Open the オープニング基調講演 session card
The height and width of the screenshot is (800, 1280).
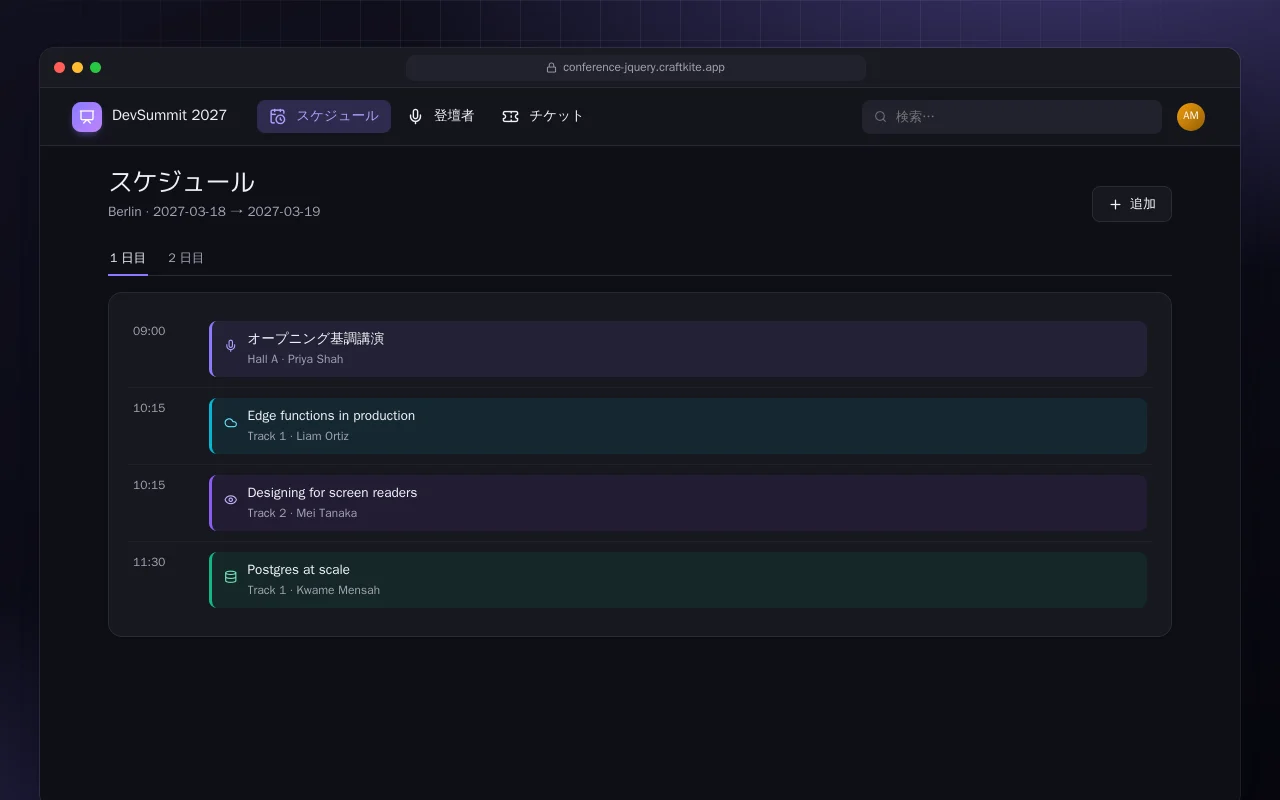(678, 349)
